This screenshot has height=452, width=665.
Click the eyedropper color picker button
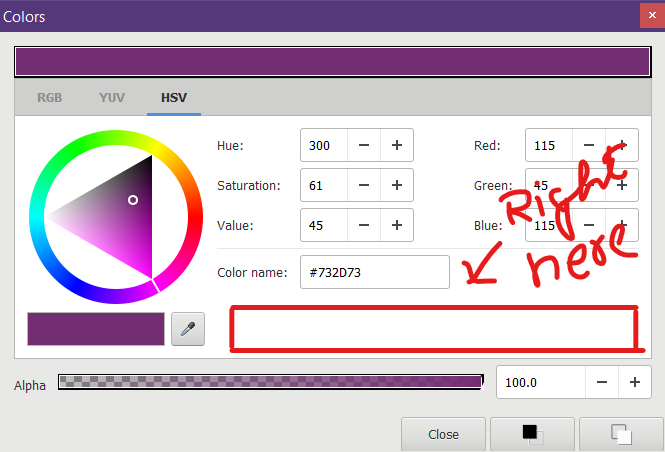[188, 329]
